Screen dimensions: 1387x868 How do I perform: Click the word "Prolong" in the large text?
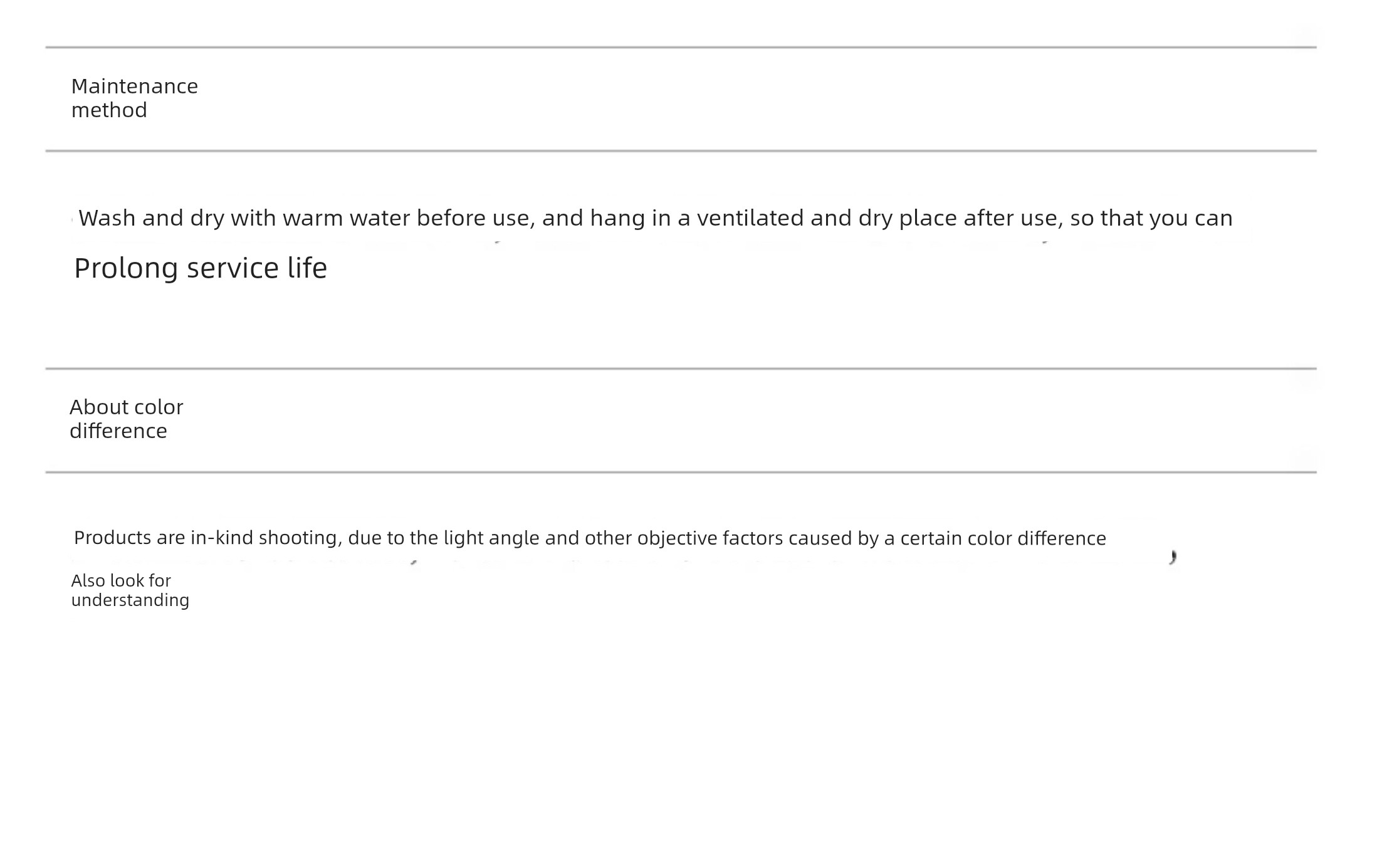(126, 268)
